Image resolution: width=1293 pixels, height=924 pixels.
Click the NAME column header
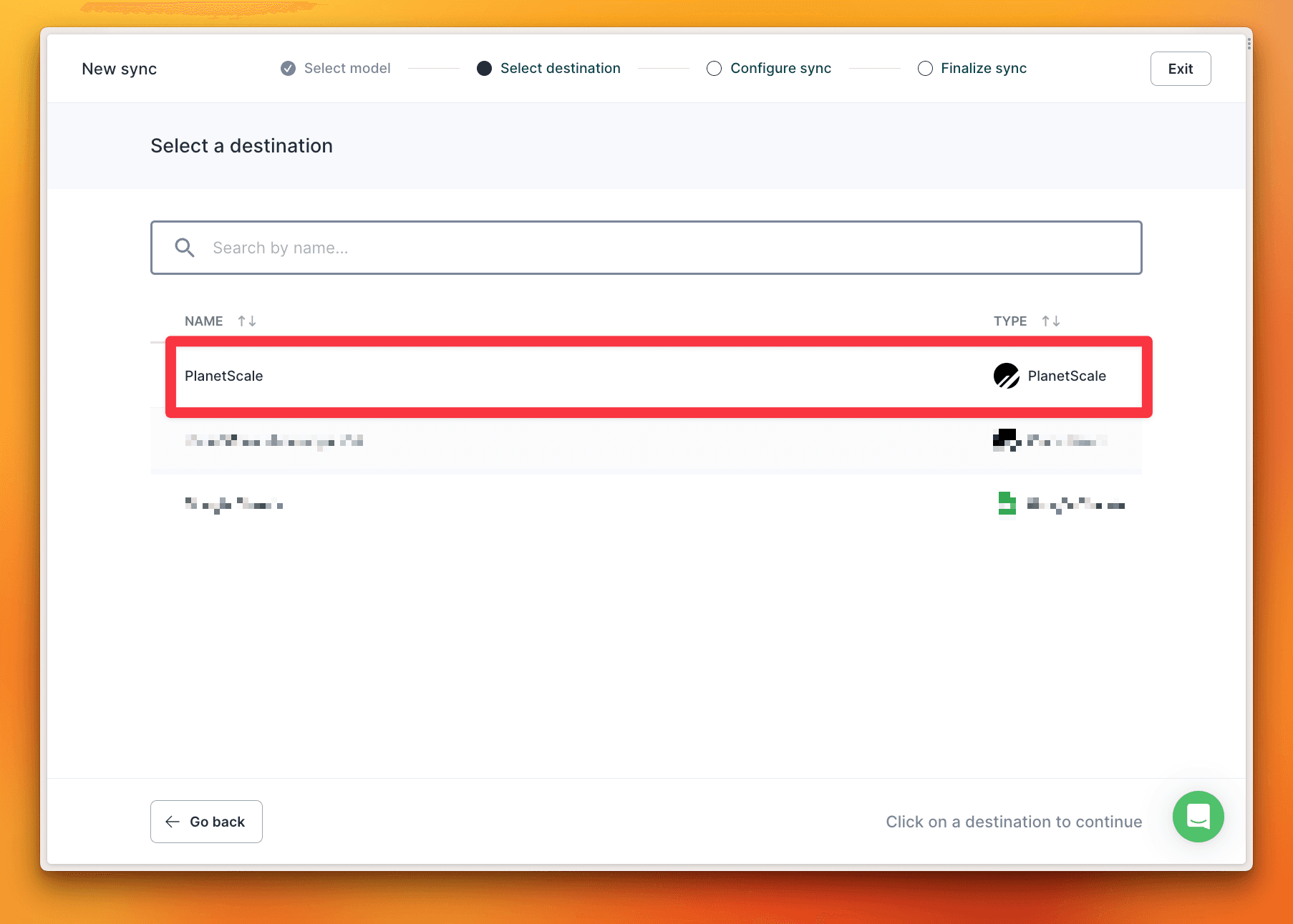point(204,321)
